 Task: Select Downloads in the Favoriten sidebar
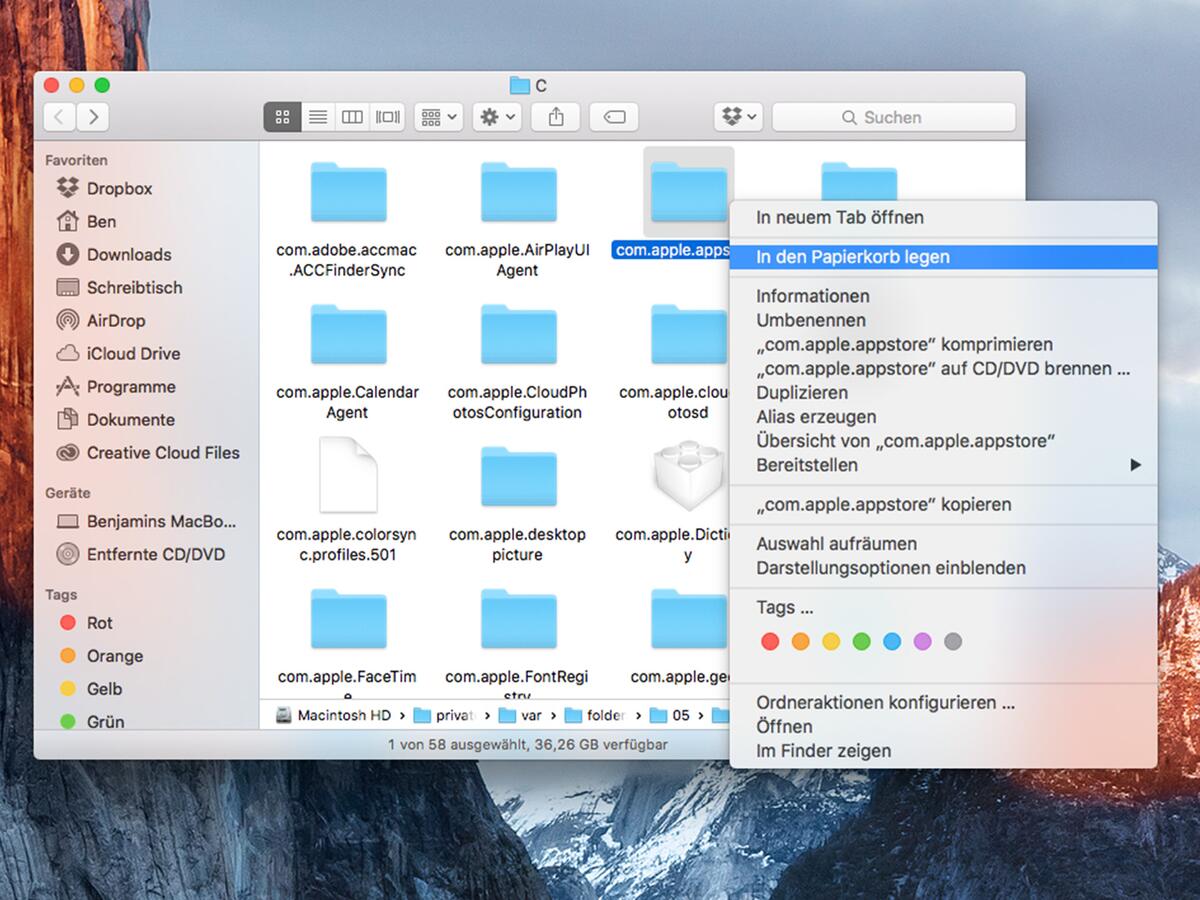(122, 254)
